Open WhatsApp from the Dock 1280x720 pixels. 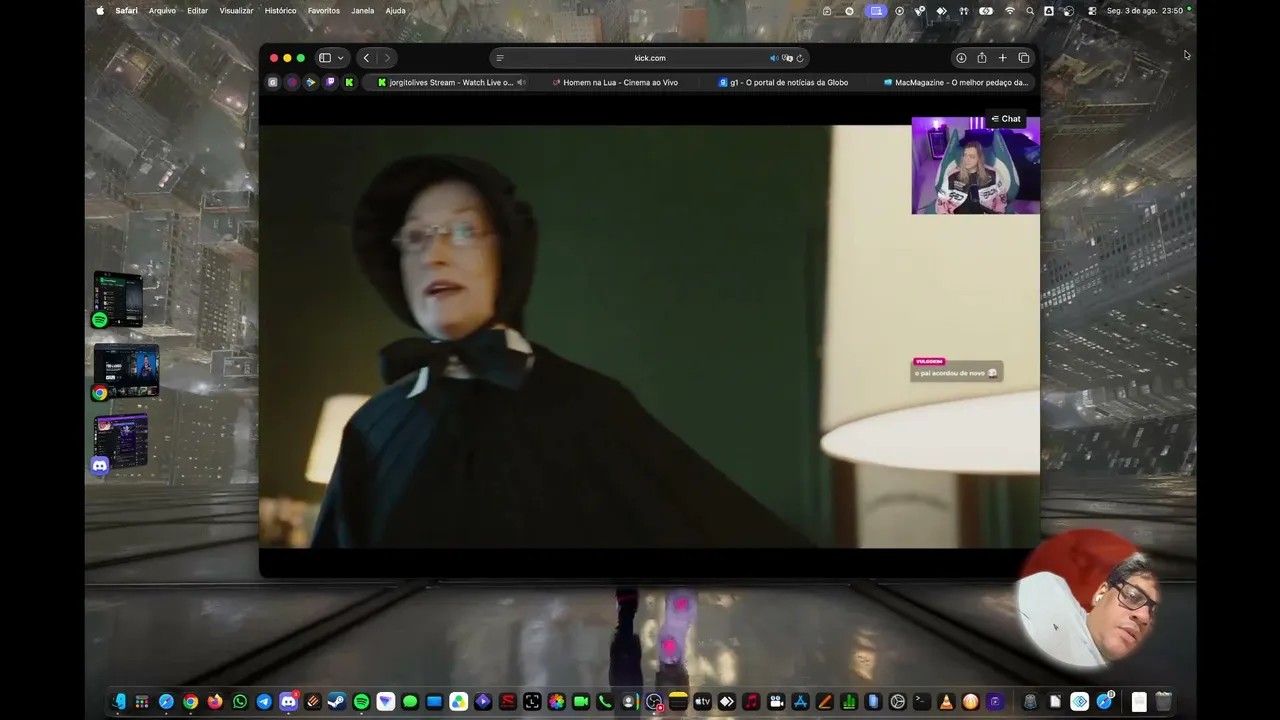pyautogui.click(x=240, y=702)
